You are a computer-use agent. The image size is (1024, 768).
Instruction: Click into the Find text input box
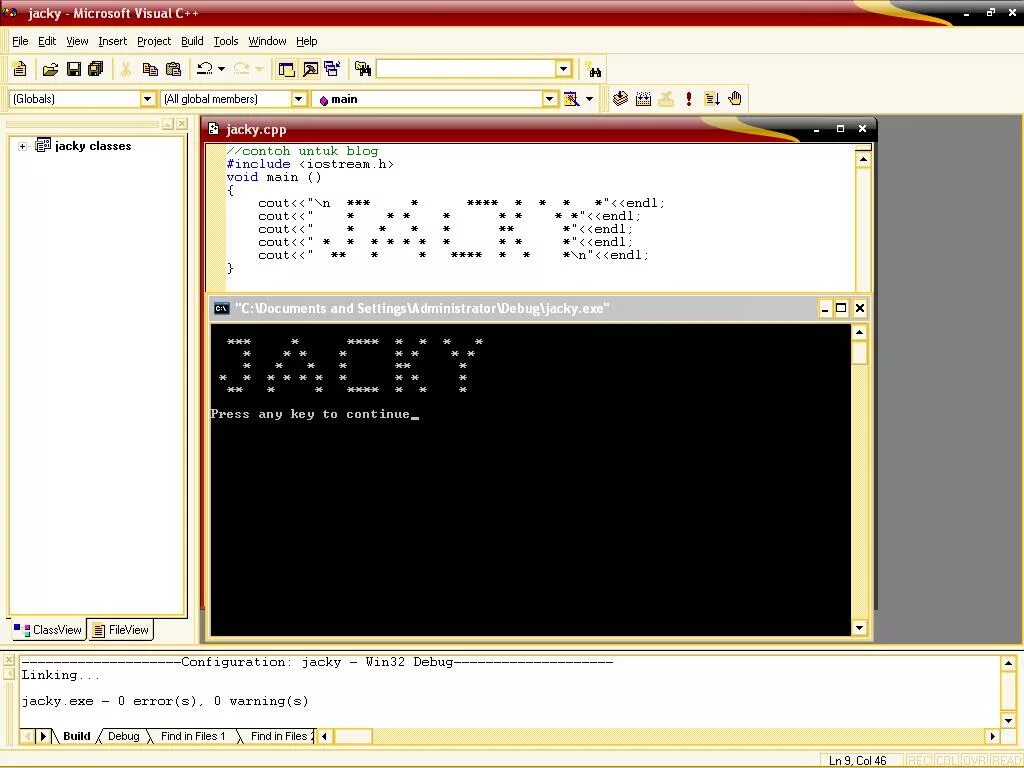[466, 69]
